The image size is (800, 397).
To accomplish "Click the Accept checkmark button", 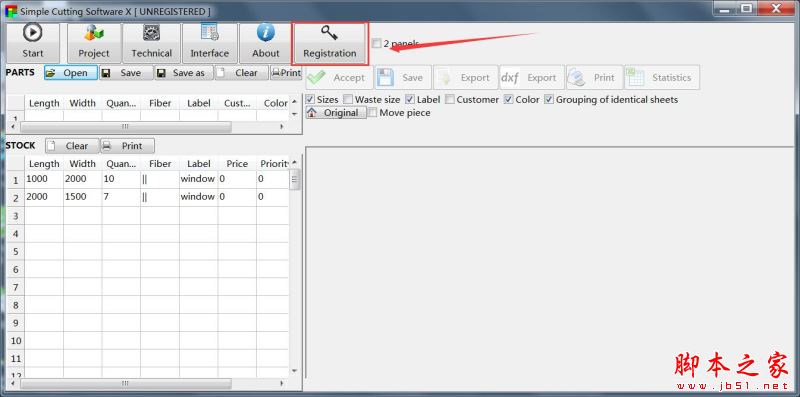I will [x=339, y=78].
